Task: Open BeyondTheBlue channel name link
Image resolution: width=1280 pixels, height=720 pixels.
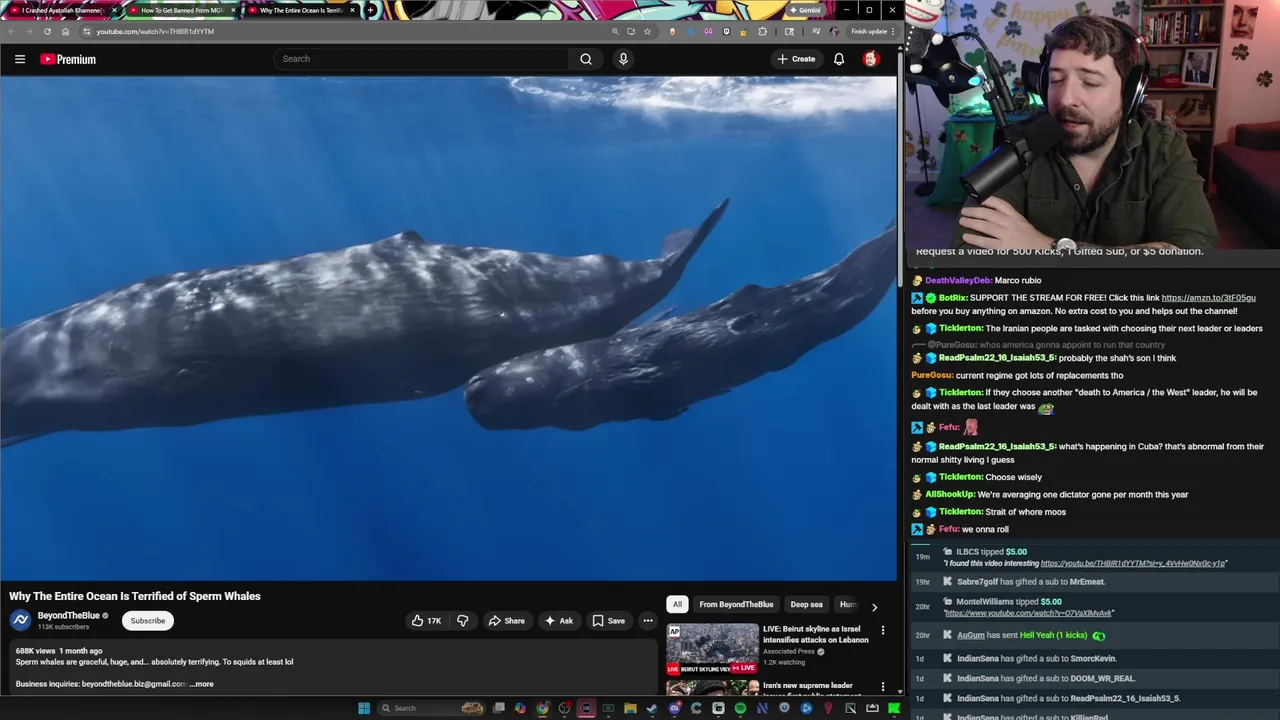Action: coord(68,616)
